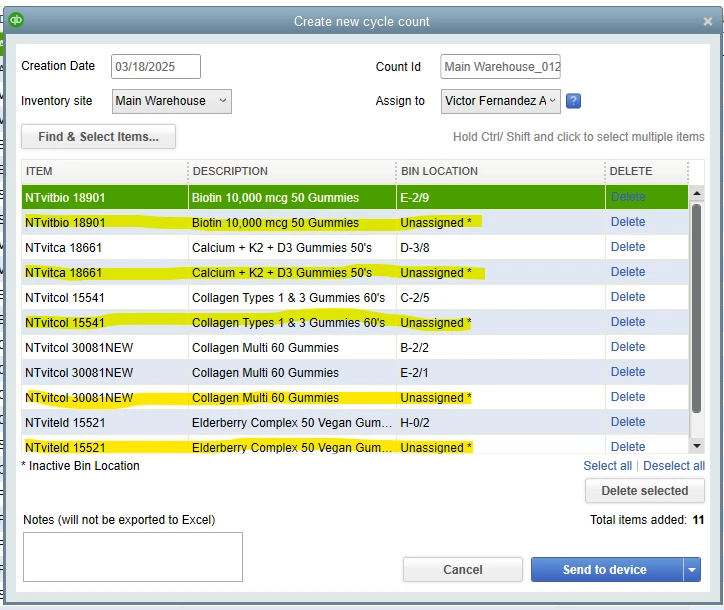Click Unassigned bin of highlighted Biotin row
This screenshot has height=610, width=724.
tap(501, 223)
